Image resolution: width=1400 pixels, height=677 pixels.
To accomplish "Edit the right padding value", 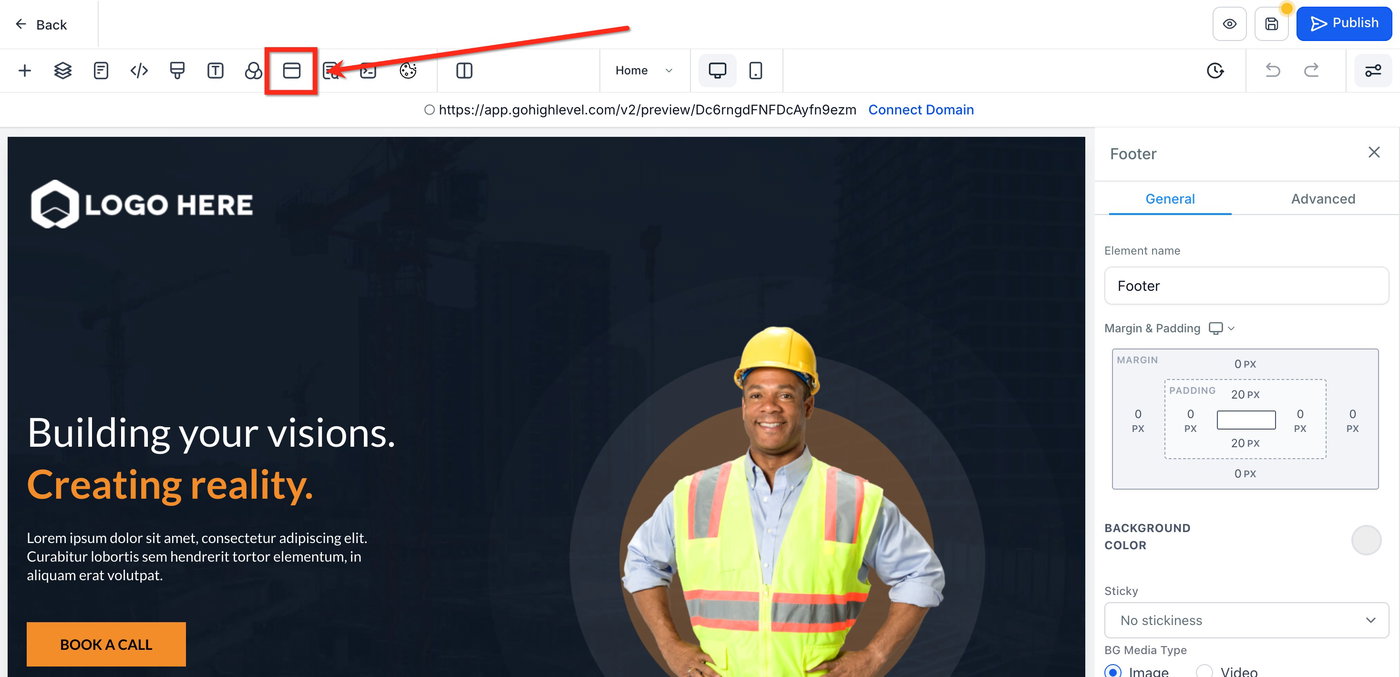I will (x=1300, y=421).
